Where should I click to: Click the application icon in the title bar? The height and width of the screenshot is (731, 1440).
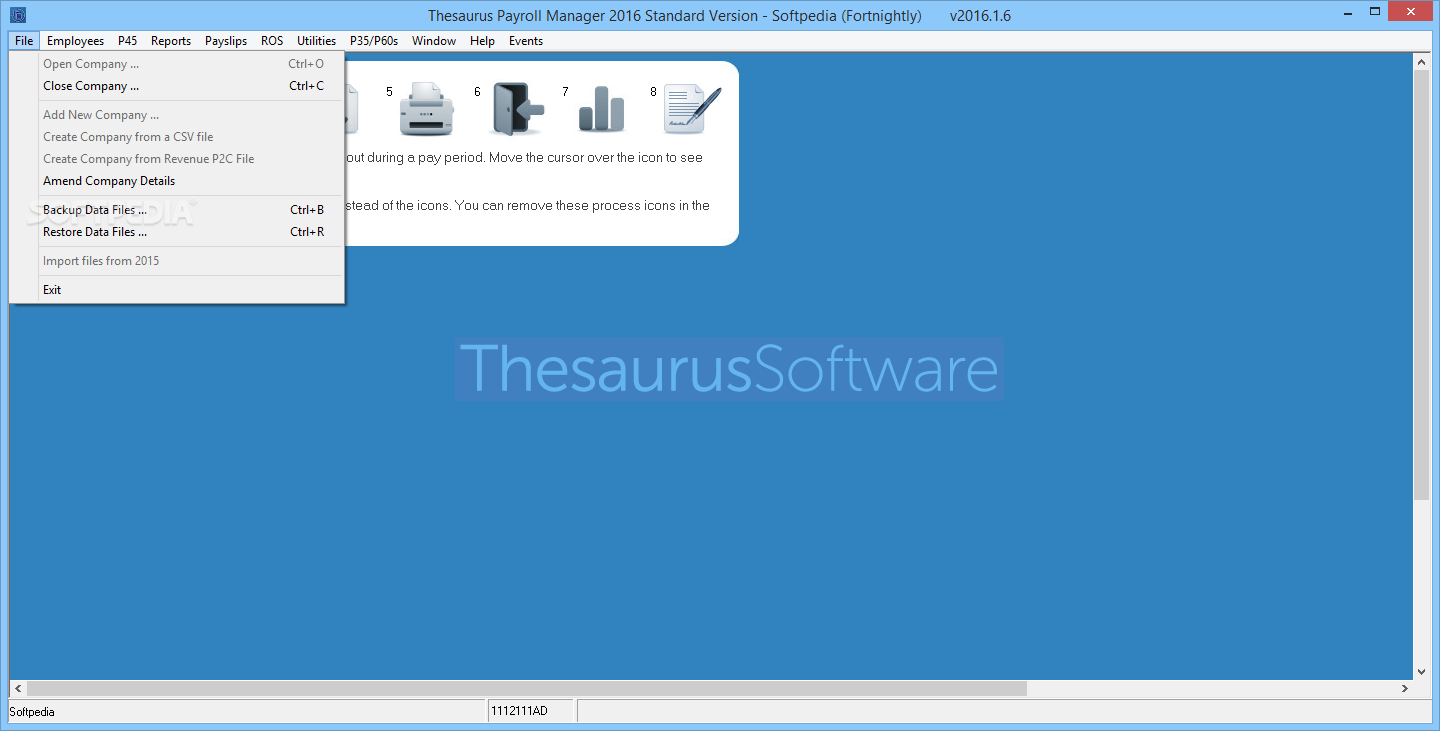pyautogui.click(x=17, y=15)
